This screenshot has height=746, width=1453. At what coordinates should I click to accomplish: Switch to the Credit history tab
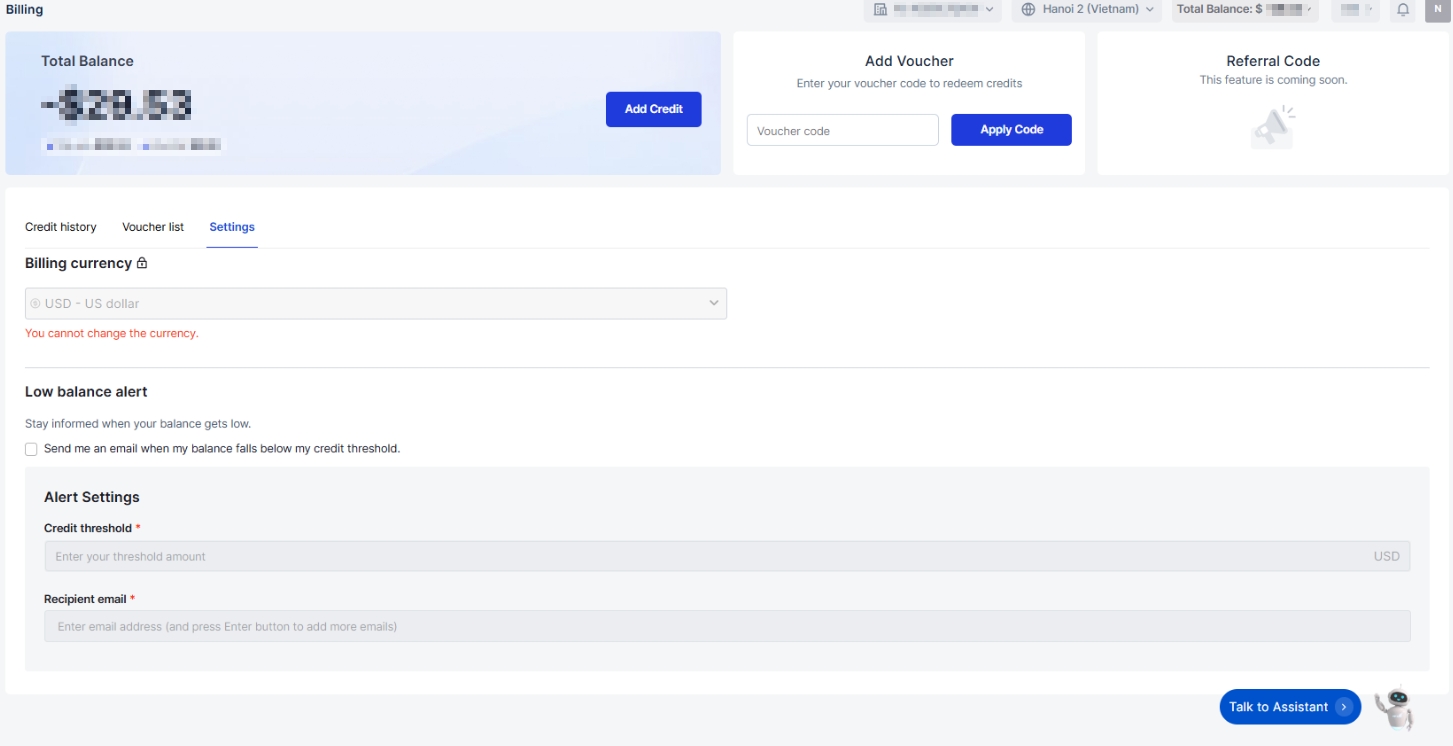point(61,227)
